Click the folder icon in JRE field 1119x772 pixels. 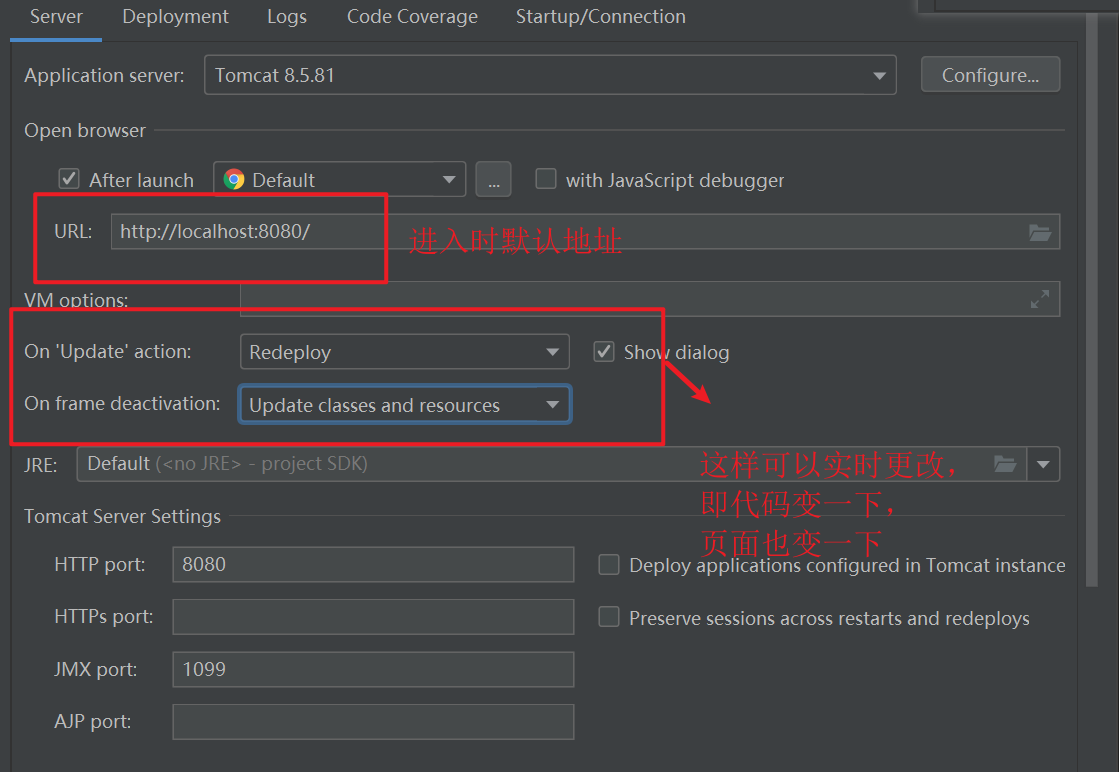[x=1005, y=464]
